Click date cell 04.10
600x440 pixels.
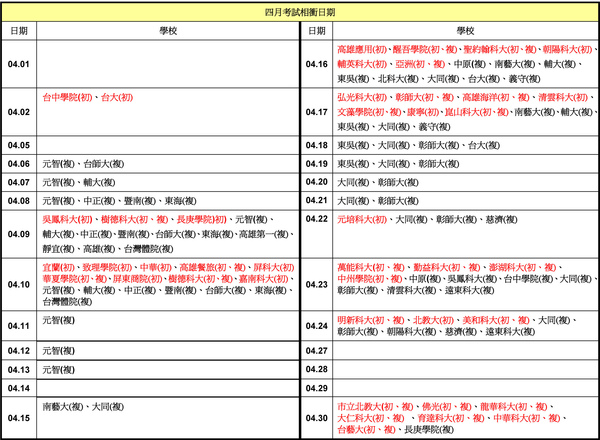click(x=19, y=284)
